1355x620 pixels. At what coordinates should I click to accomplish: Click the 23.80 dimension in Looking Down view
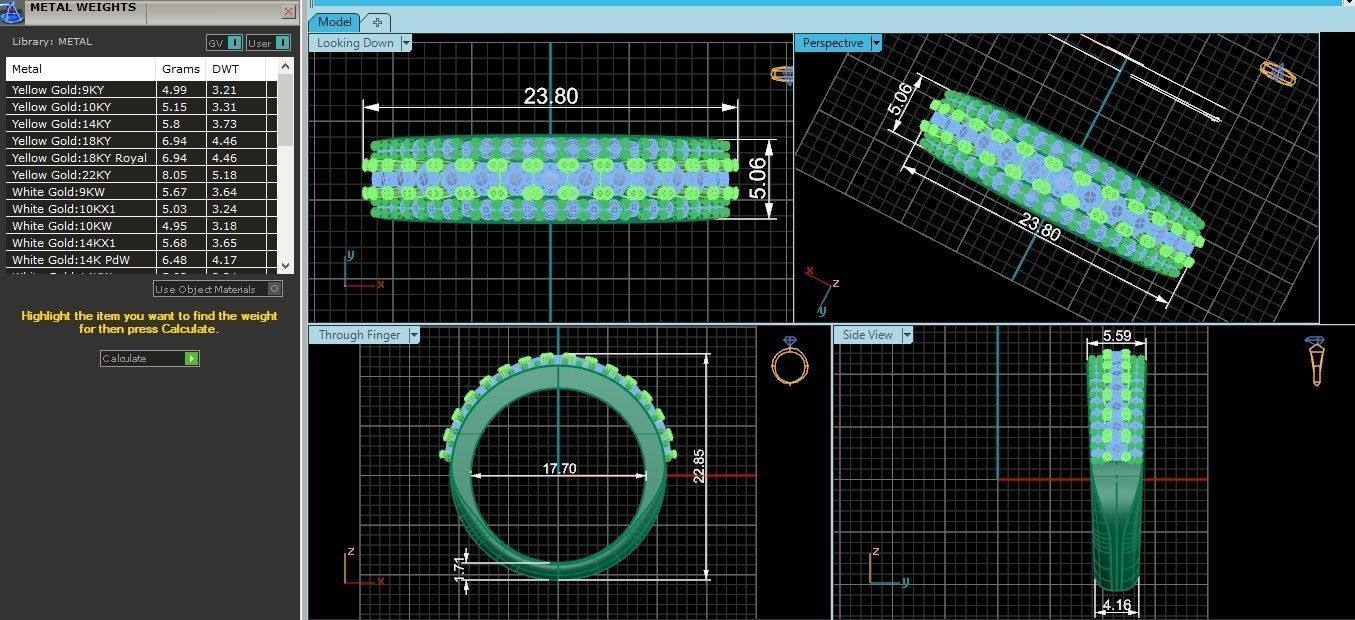550,96
